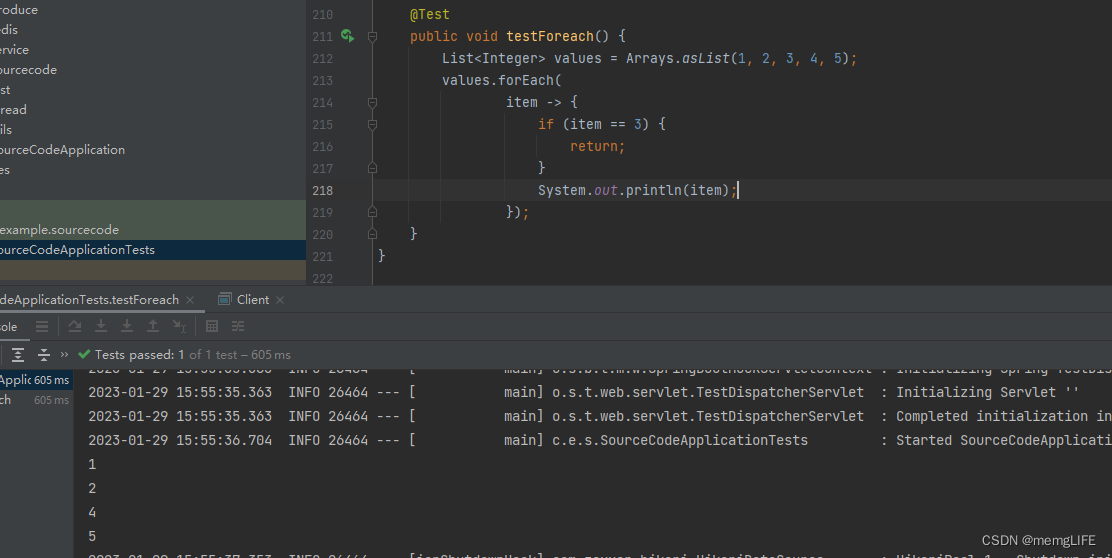Click the testForeach method name in code
Viewport: 1112px width, 558px height.
550,36
